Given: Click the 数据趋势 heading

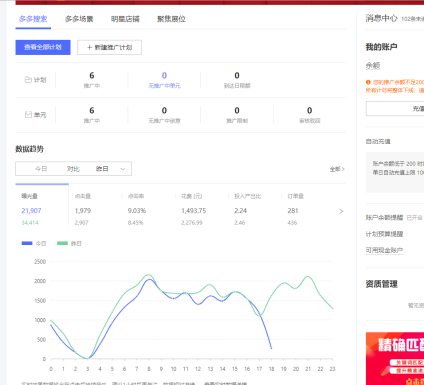Looking at the screenshot, I should point(30,149).
